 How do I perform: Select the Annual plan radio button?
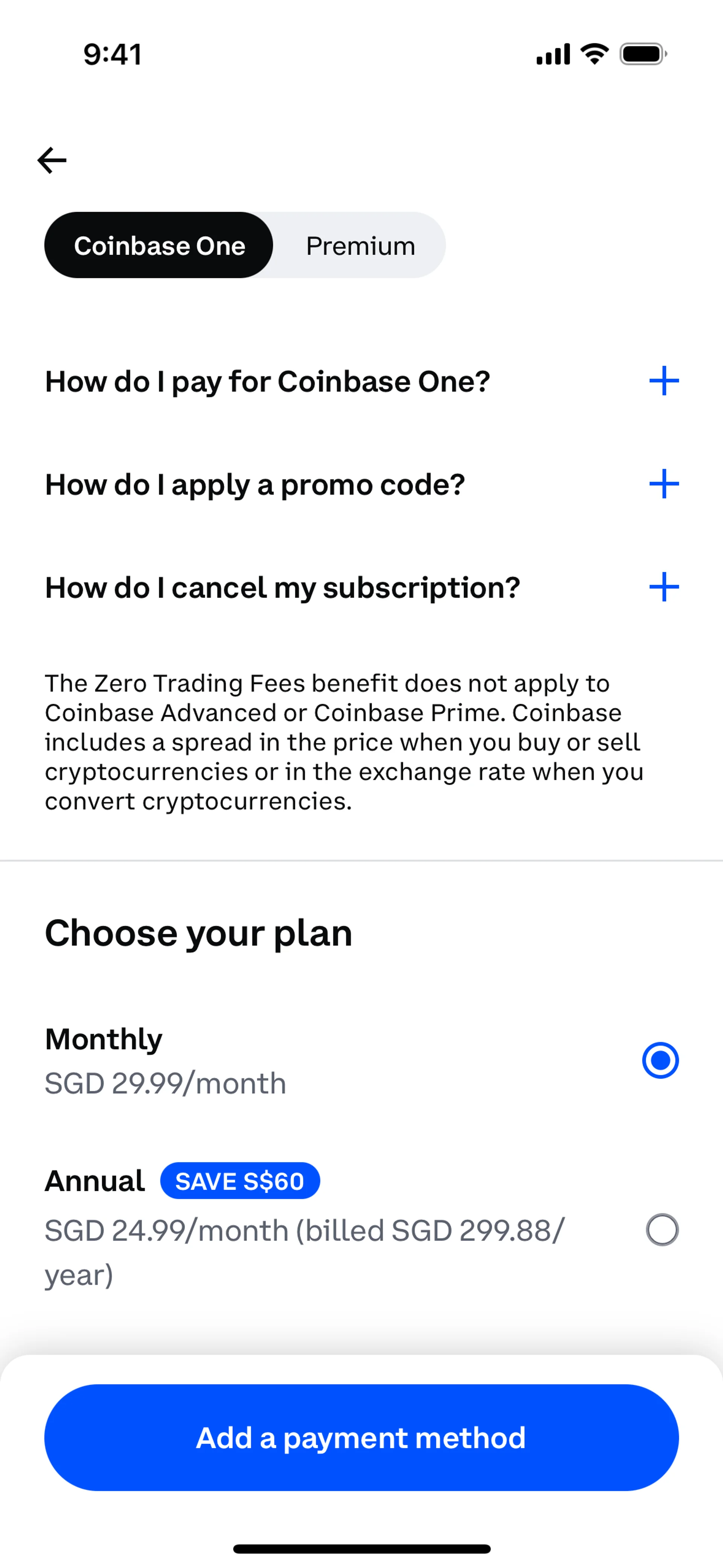point(662,1230)
